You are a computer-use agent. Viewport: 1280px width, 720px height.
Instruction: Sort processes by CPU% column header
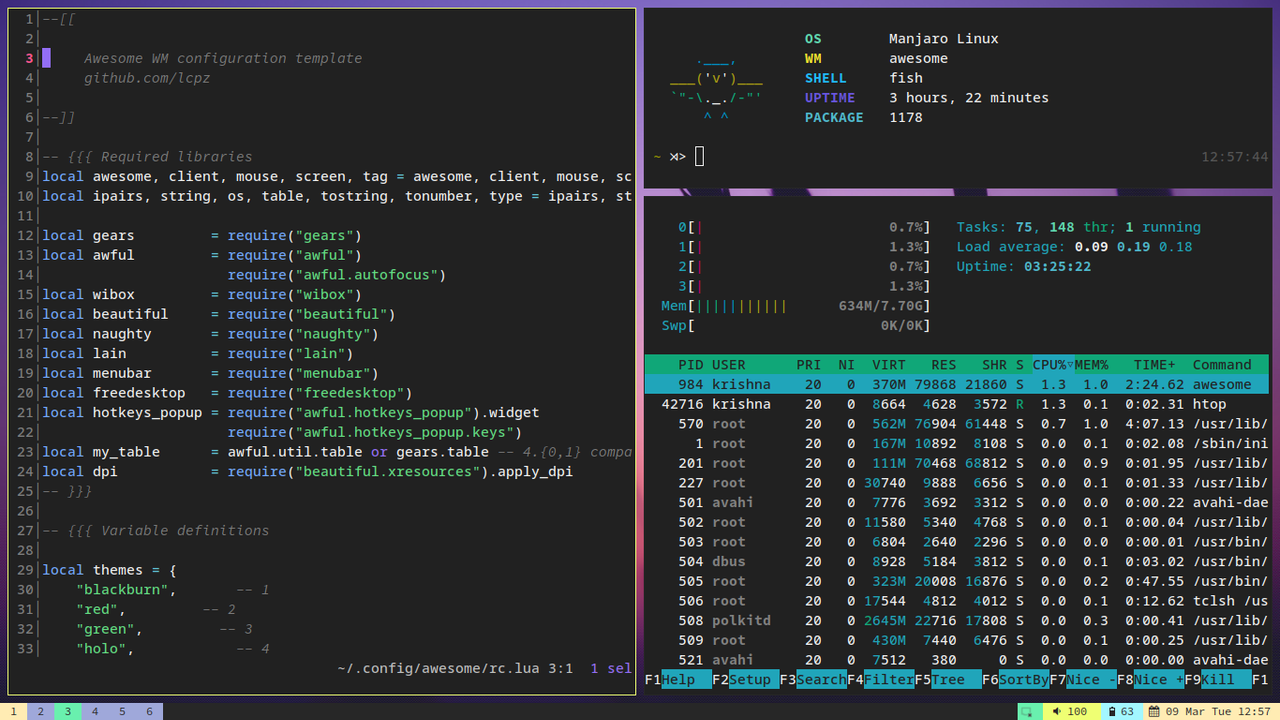[x=1052, y=365]
